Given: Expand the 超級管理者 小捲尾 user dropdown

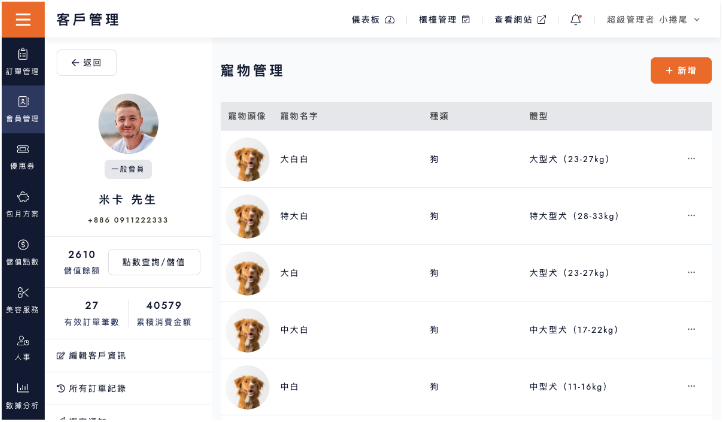Looking at the screenshot, I should 653,19.
